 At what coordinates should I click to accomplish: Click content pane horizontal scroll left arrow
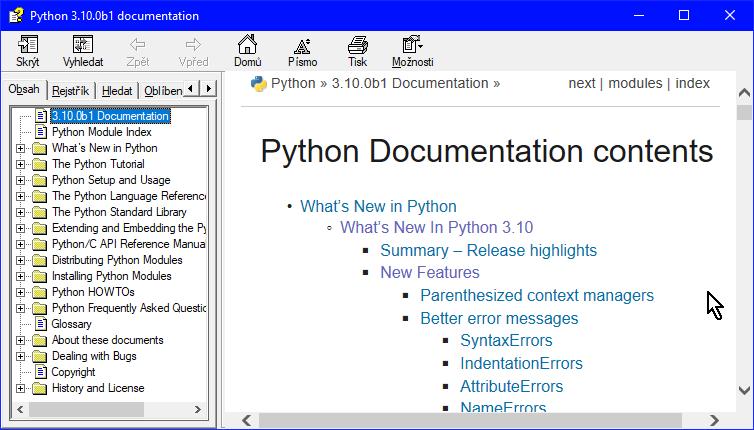point(247,420)
